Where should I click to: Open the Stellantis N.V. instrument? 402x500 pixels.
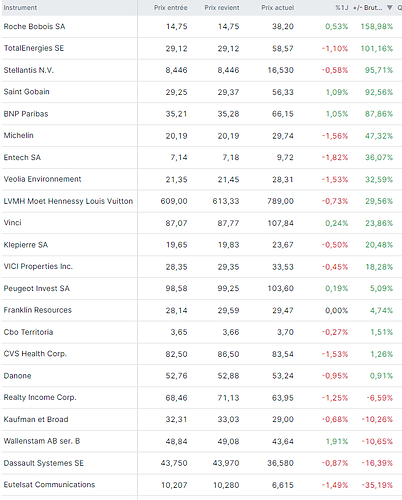[x=29, y=70]
